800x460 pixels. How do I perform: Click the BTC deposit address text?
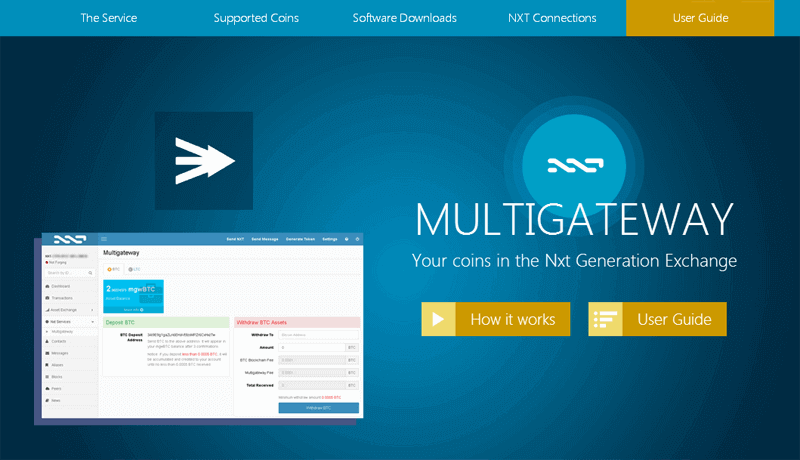click(181, 335)
